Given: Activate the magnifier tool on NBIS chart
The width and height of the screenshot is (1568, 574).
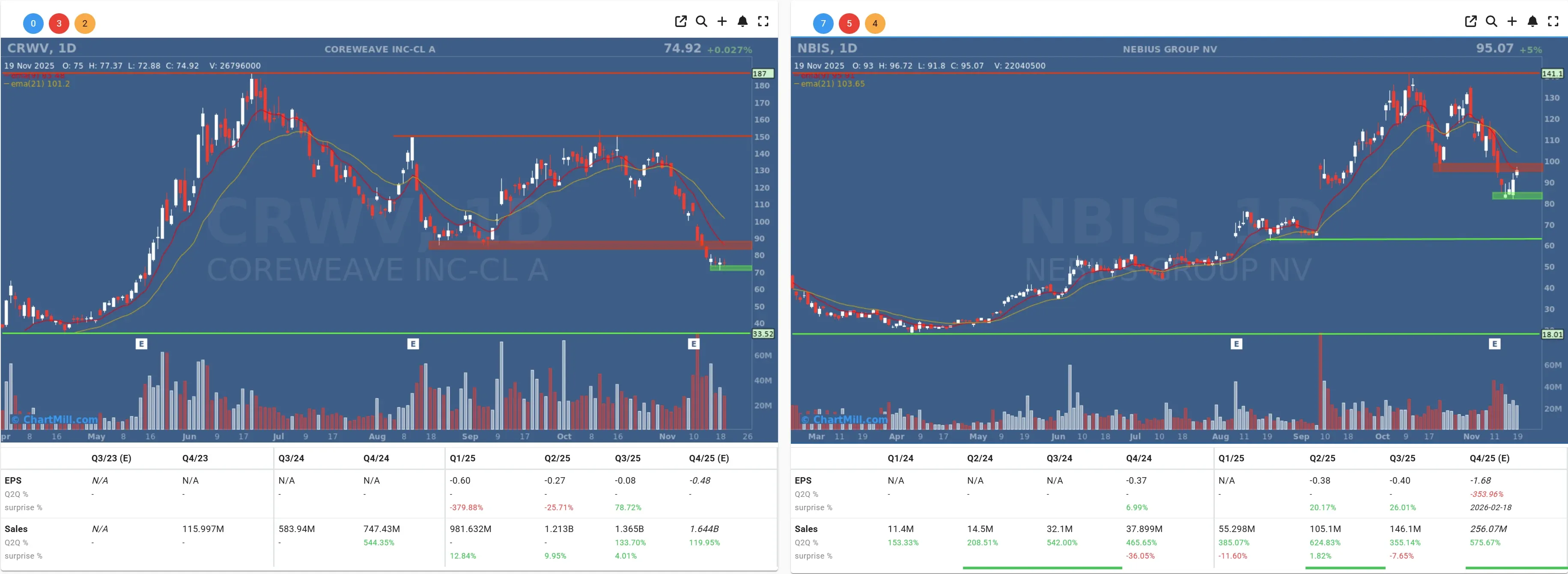Looking at the screenshot, I should click(x=1491, y=21).
